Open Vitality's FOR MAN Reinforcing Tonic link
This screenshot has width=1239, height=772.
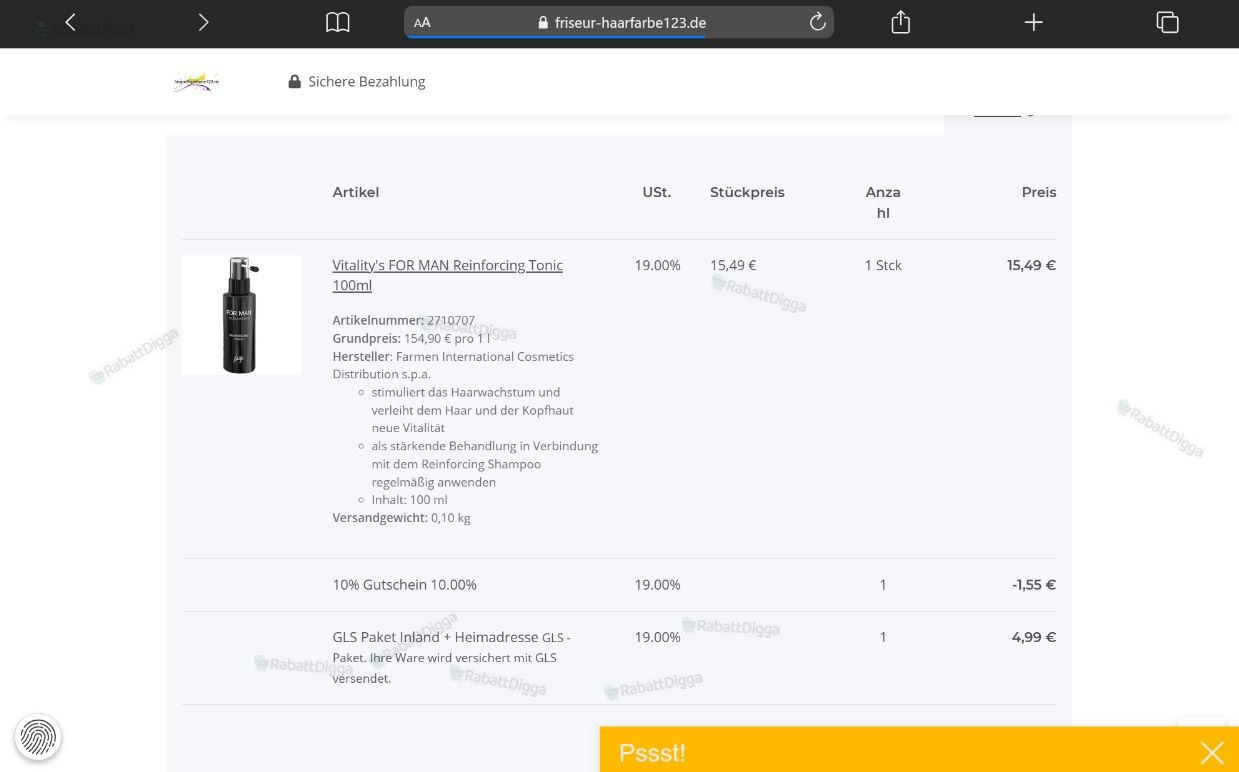pyautogui.click(x=447, y=275)
